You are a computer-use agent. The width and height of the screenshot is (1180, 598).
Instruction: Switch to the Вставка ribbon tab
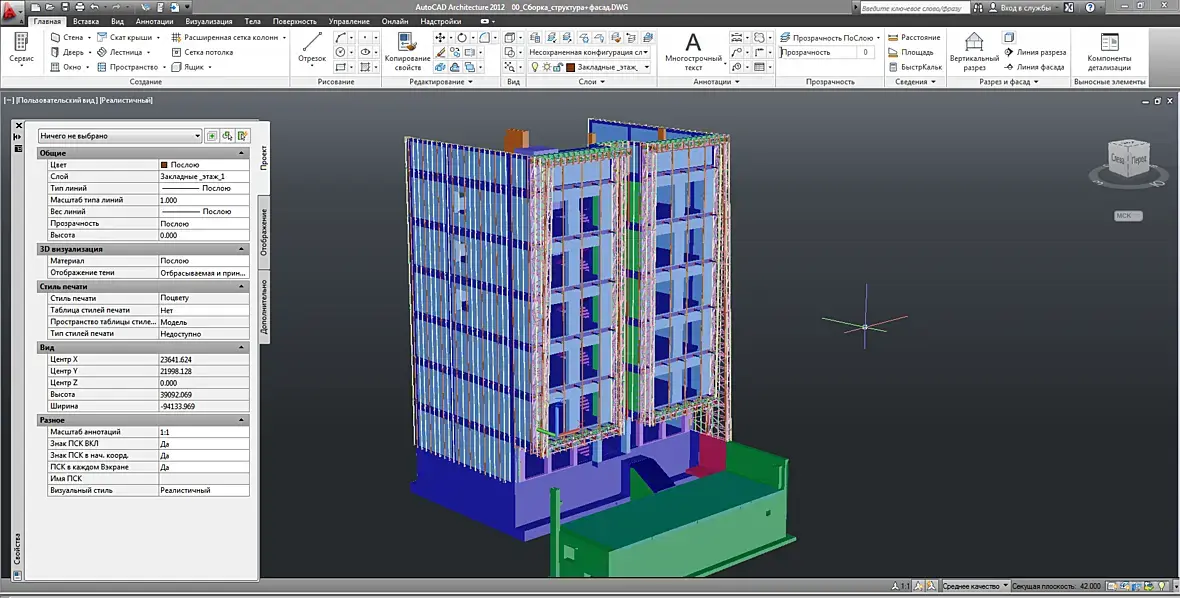(85, 21)
